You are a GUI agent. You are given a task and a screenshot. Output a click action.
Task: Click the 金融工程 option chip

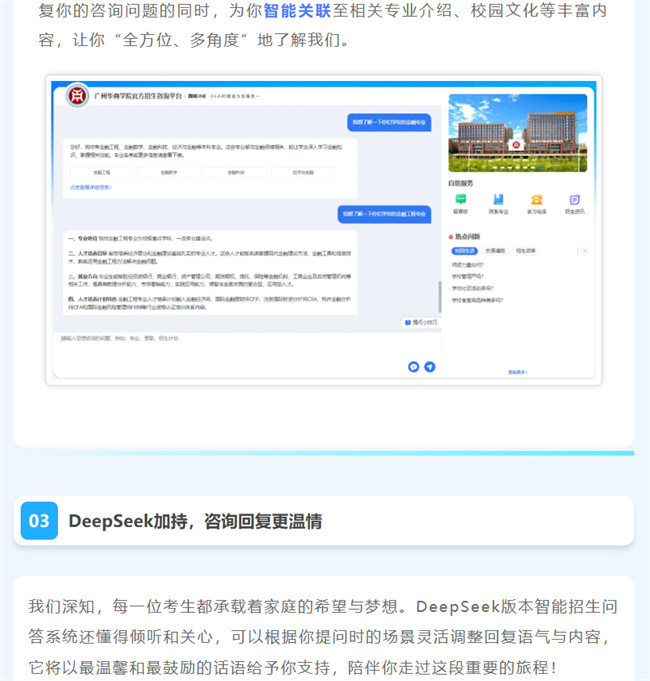pyautogui.click(x=102, y=172)
